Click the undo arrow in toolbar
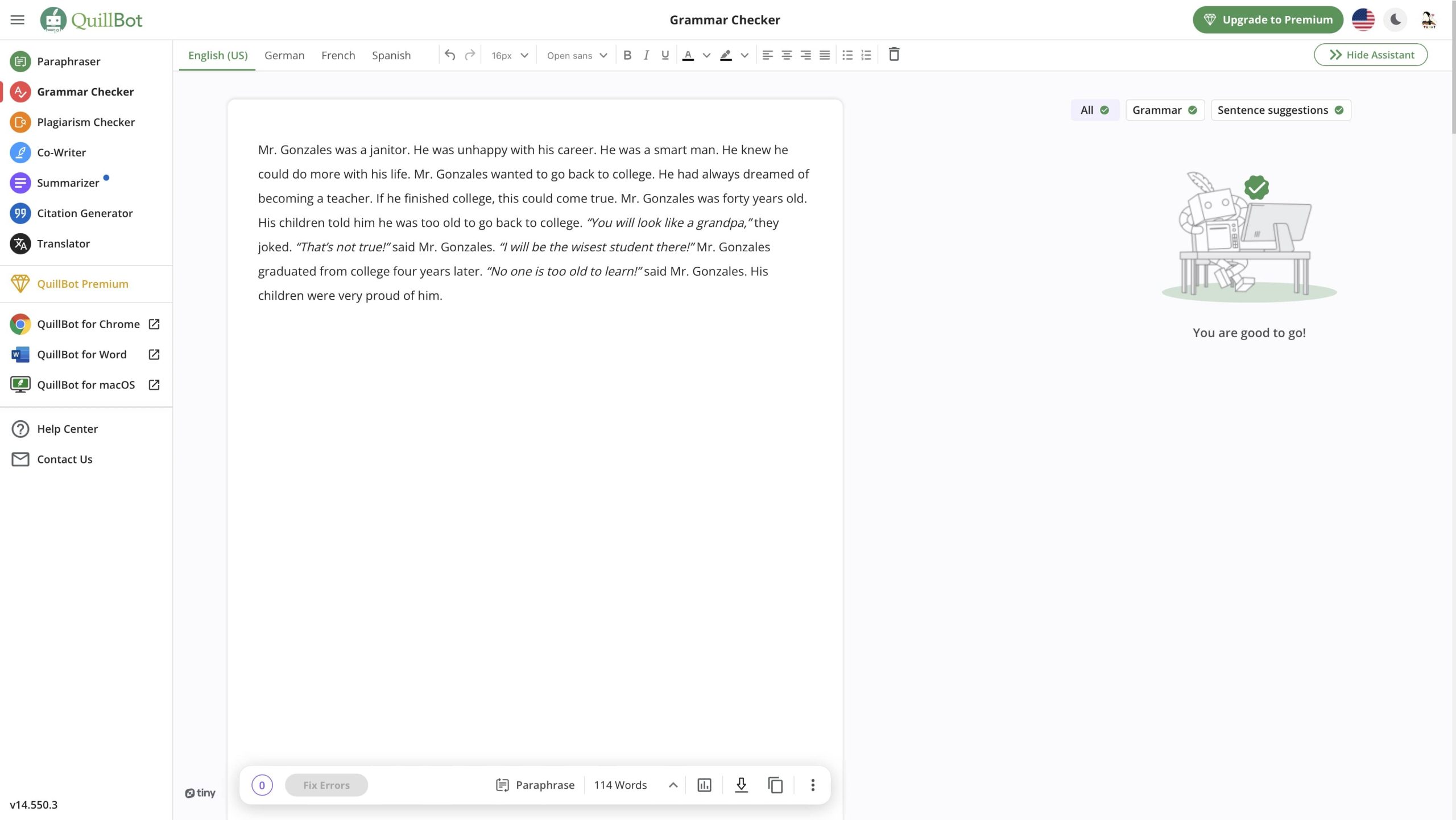The width and height of the screenshot is (1456, 820). point(450,55)
